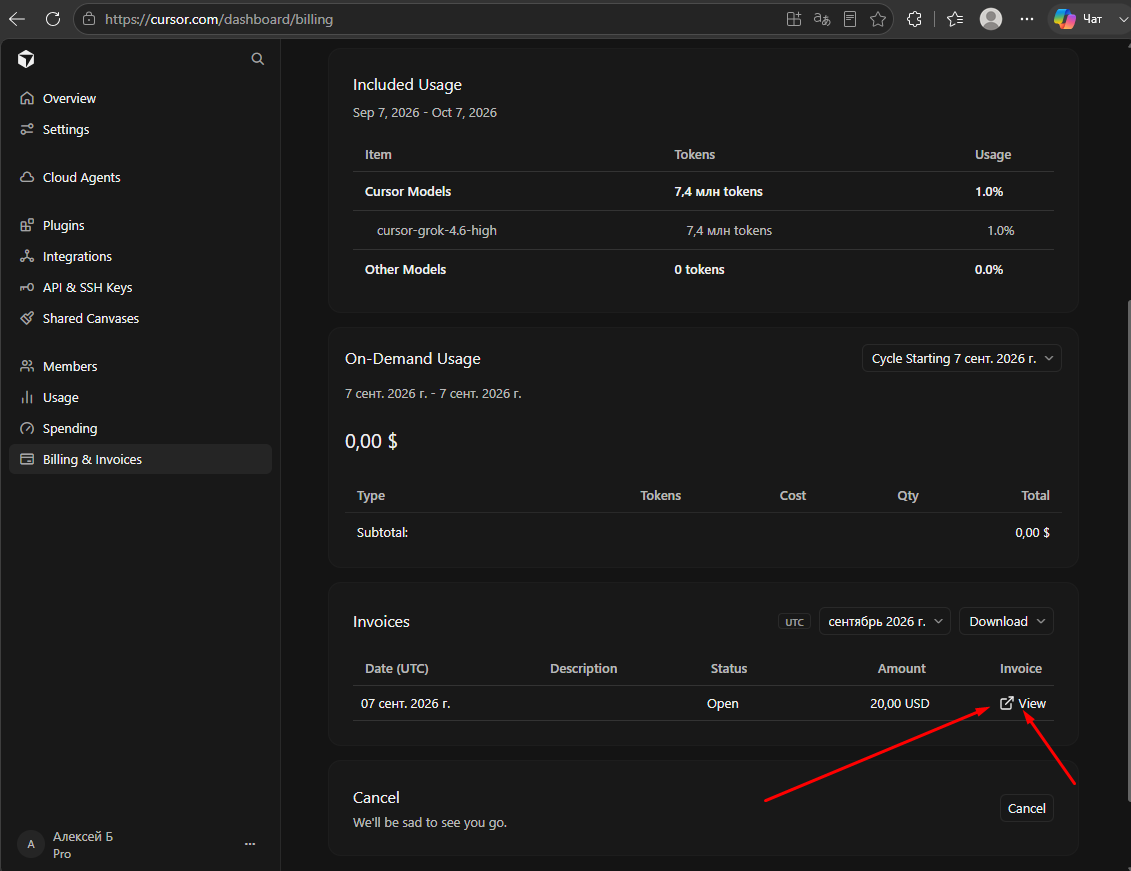Image resolution: width=1131 pixels, height=871 pixels.
Task: Click the 0,00 $ on-demand total
Action: point(371,441)
